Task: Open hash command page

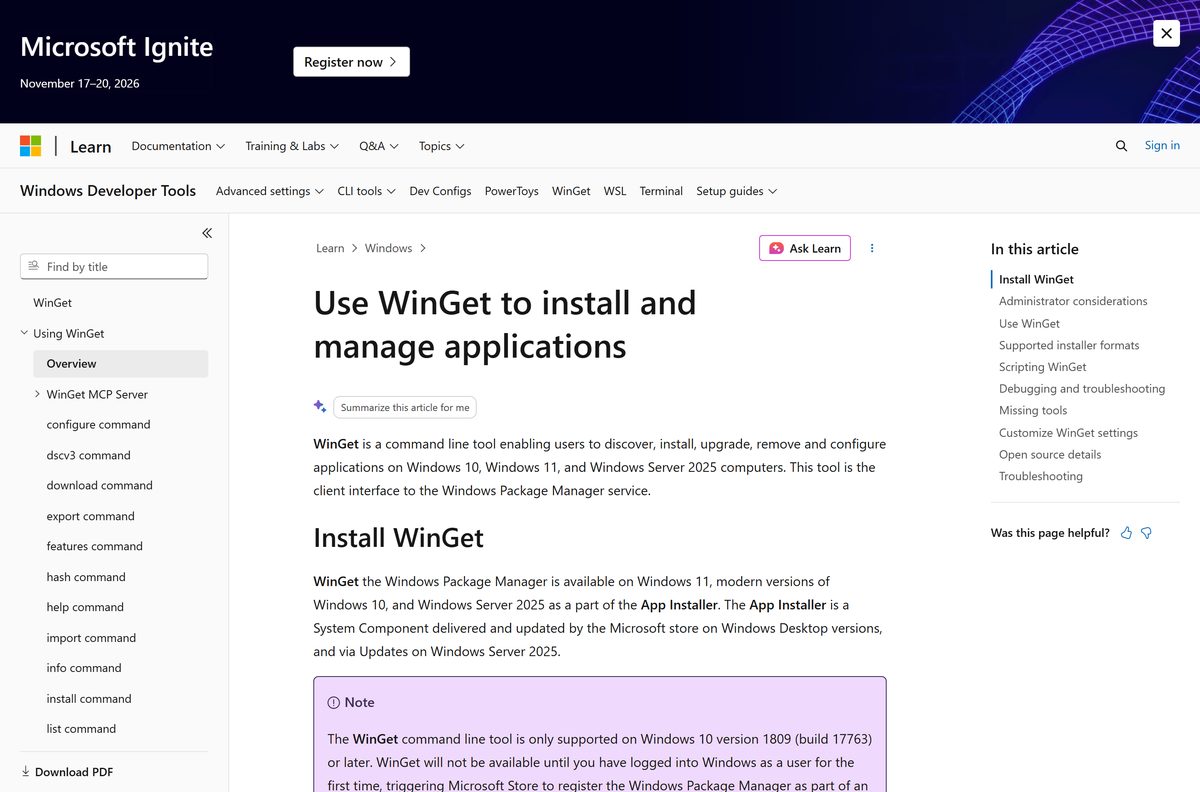Action: coord(86,577)
